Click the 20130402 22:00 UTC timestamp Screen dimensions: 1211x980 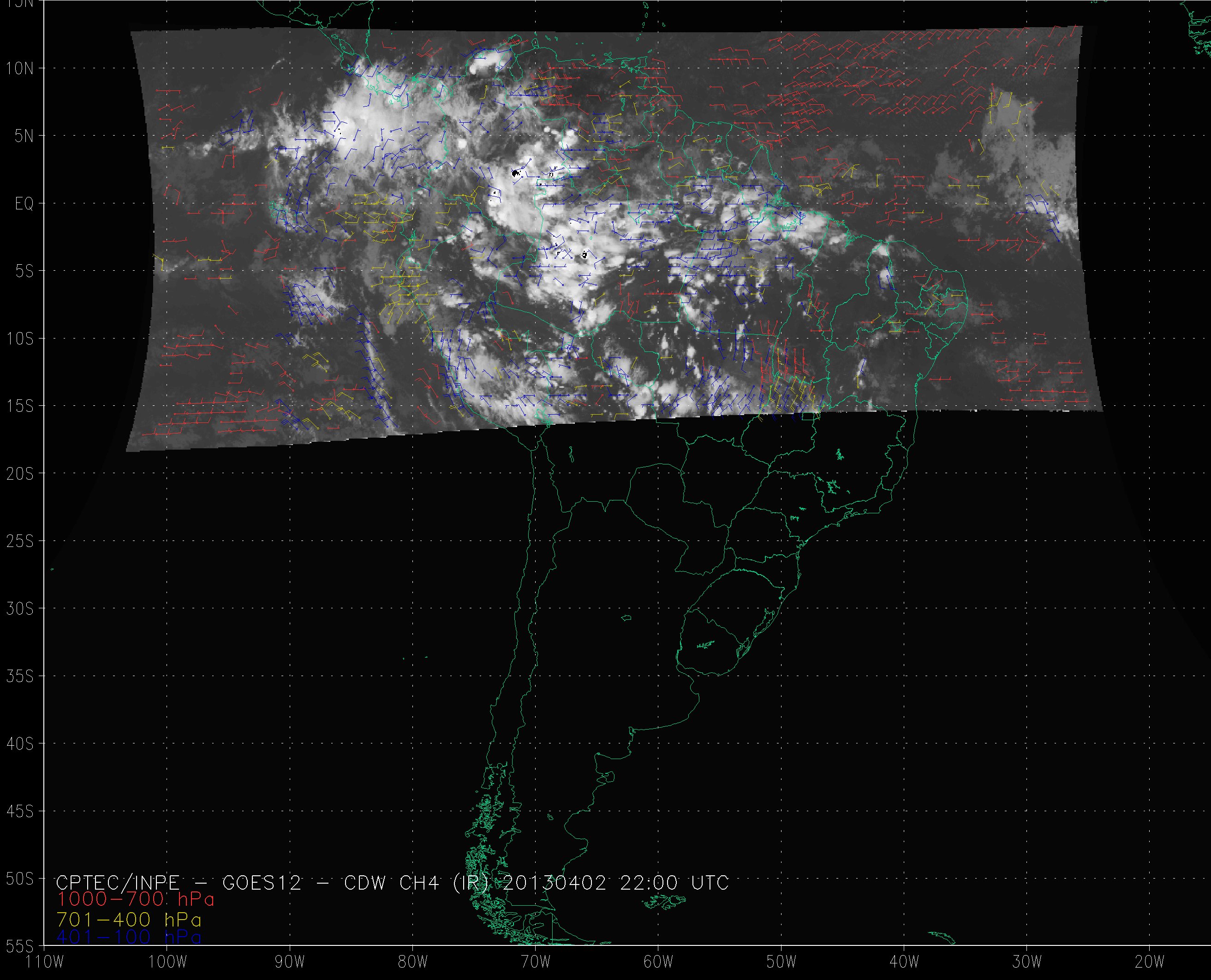point(615,882)
